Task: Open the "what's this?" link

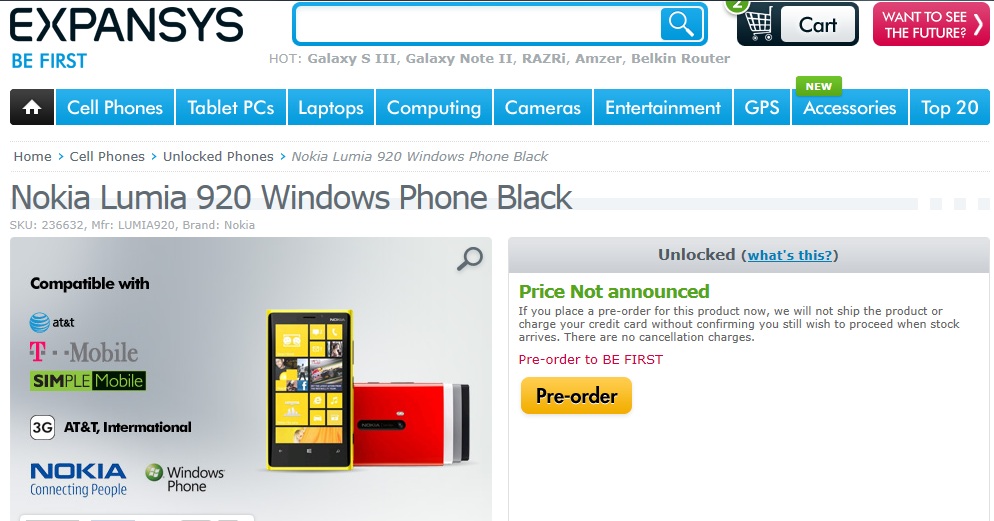Action: click(x=790, y=255)
